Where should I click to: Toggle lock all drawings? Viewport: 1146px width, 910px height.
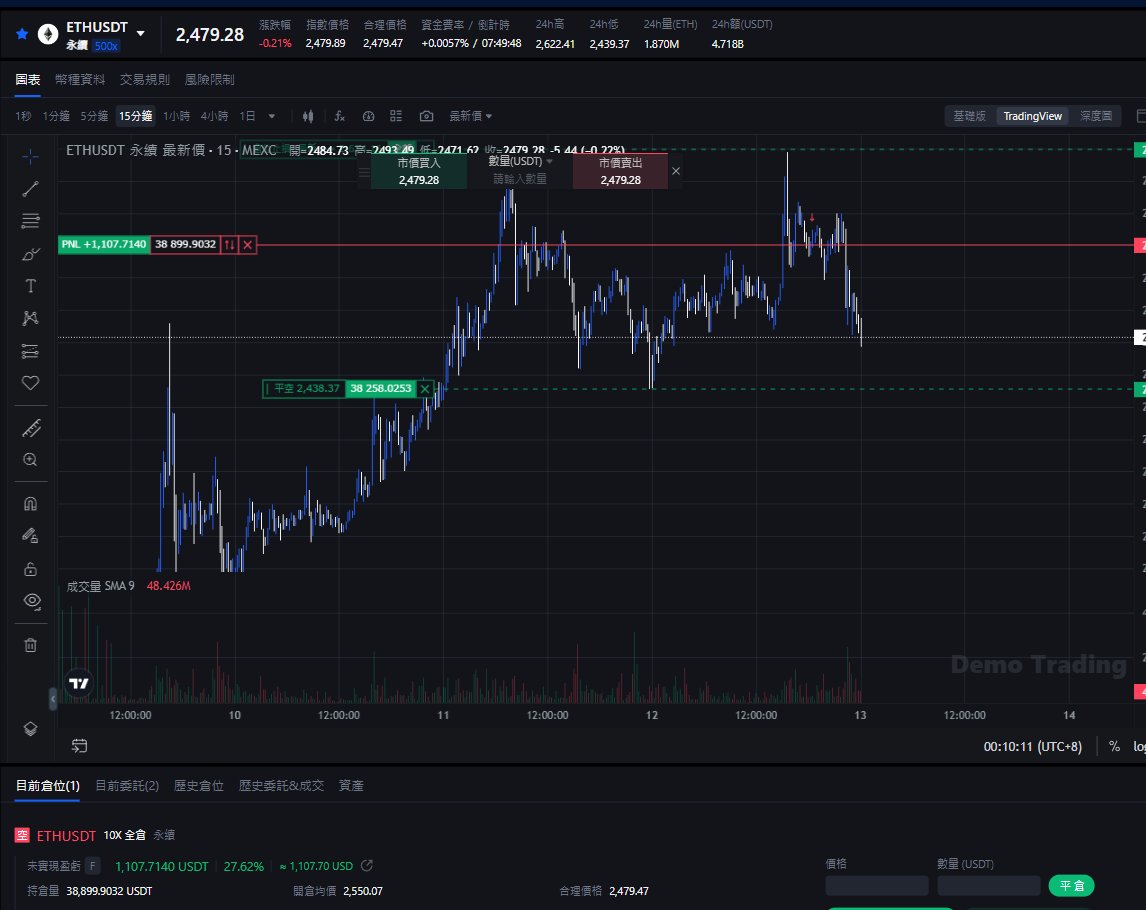(x=30, y=568)
